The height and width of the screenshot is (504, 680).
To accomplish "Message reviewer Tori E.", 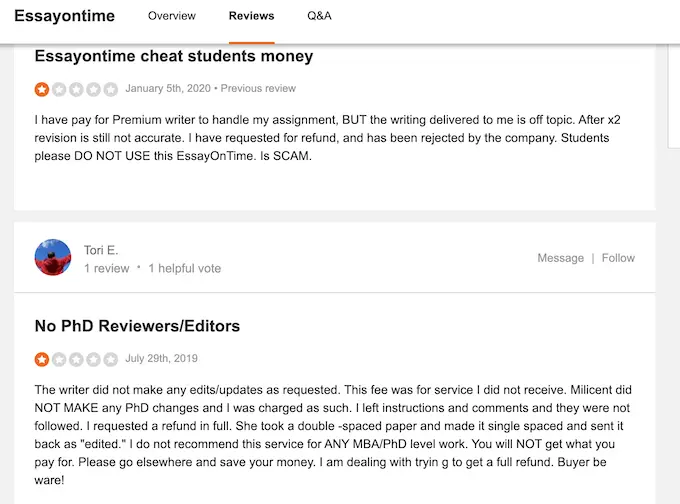I will pos(560,258).
